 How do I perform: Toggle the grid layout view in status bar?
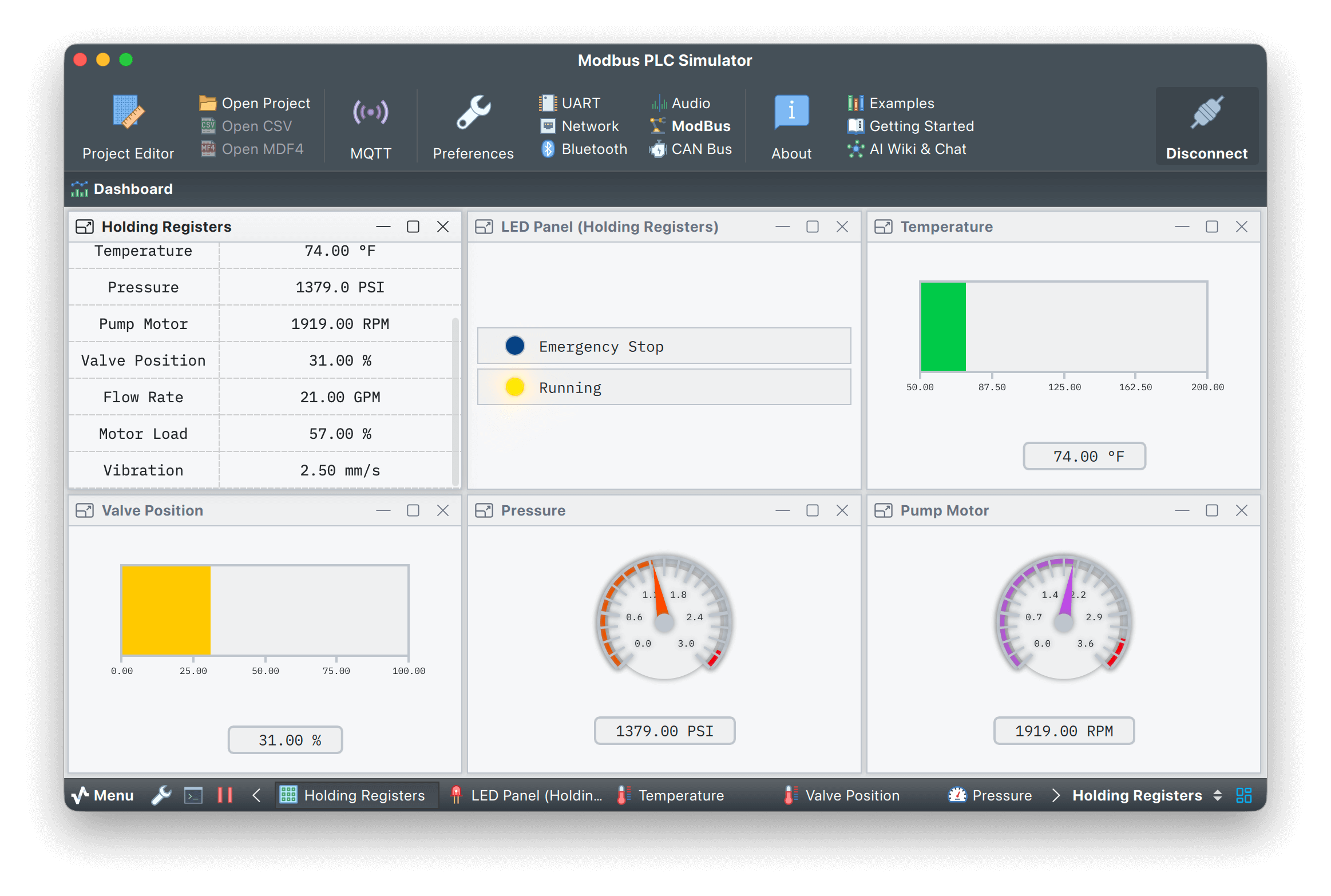click(x=1243, y=795)
